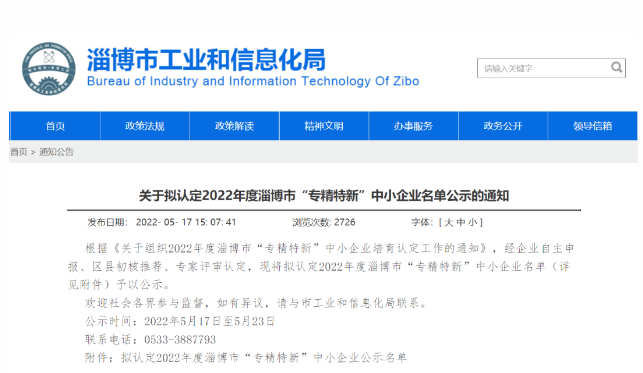
Task: Click the paragraph starting 欢迎社会各界参与监督
Action: pyautogui.click(x=256, y=303)
